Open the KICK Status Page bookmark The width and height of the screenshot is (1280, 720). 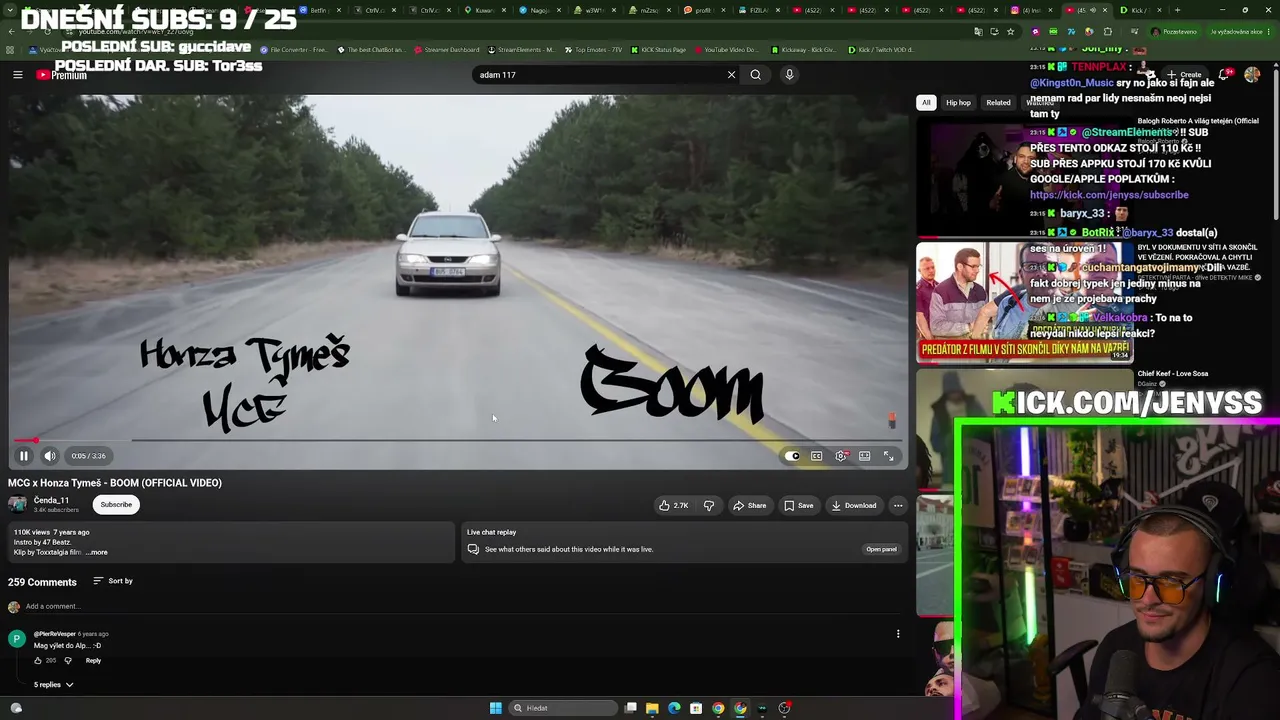657,50
